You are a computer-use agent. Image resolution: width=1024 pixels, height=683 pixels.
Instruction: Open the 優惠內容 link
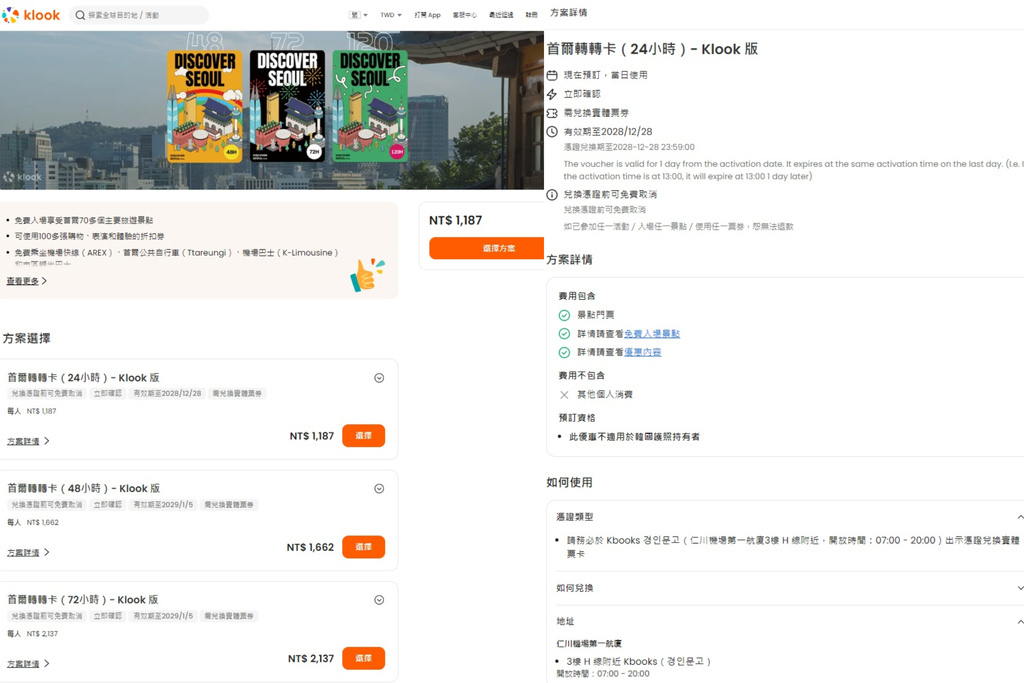[x=643, y=352]
